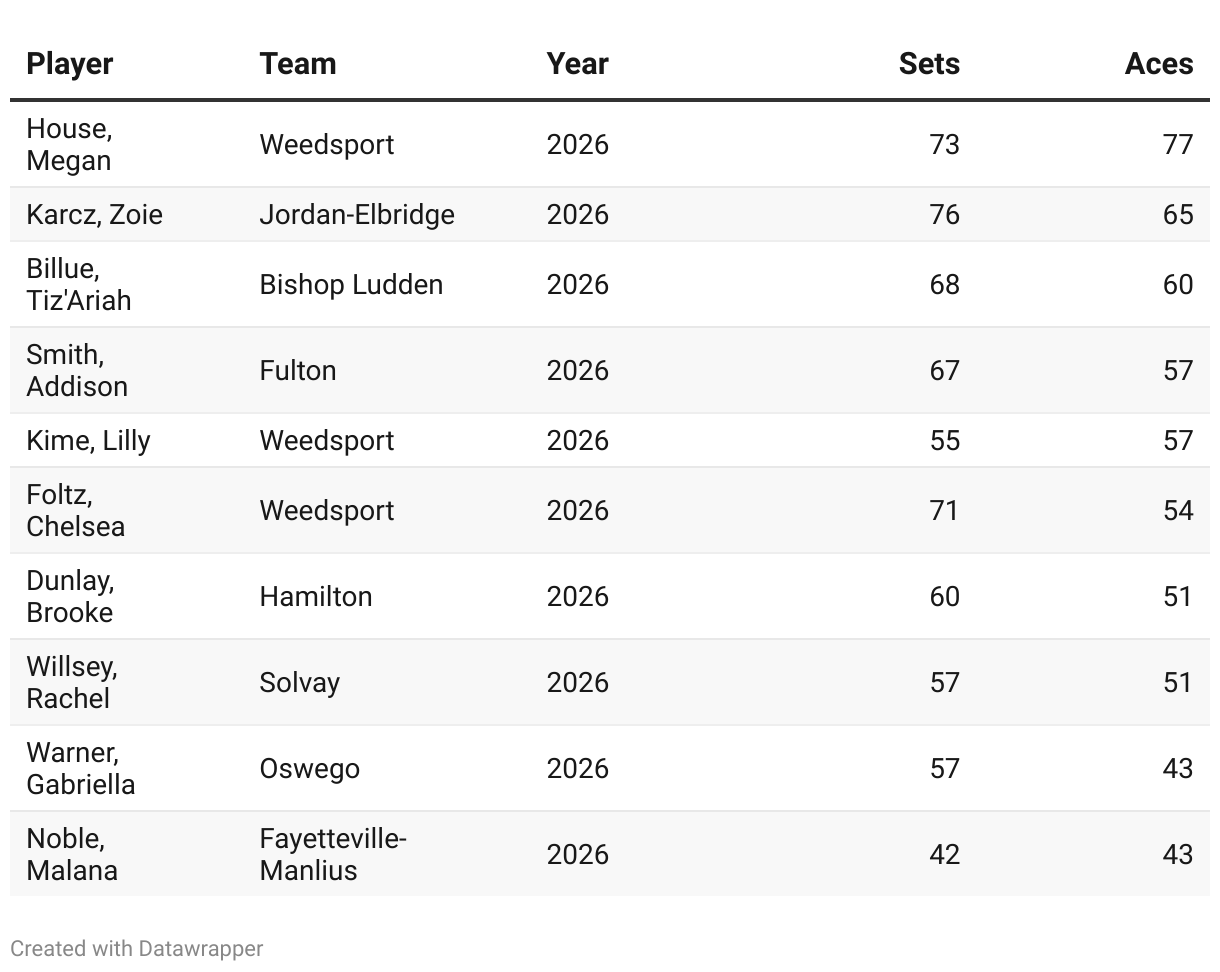Click the Billue, Tiz'Ariah name cell

(78, 284)
